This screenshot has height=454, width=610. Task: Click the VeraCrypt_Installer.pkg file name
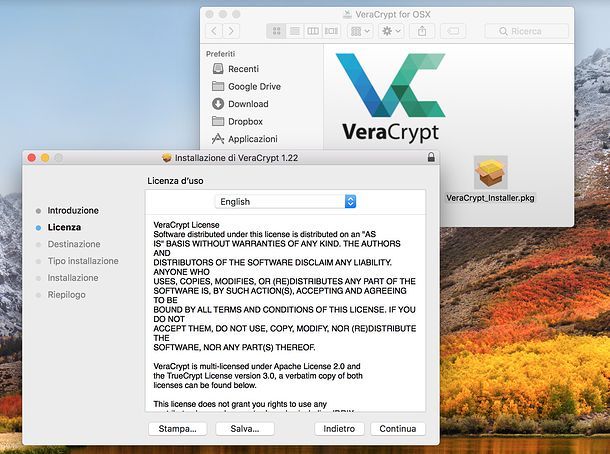coord(490,198)
